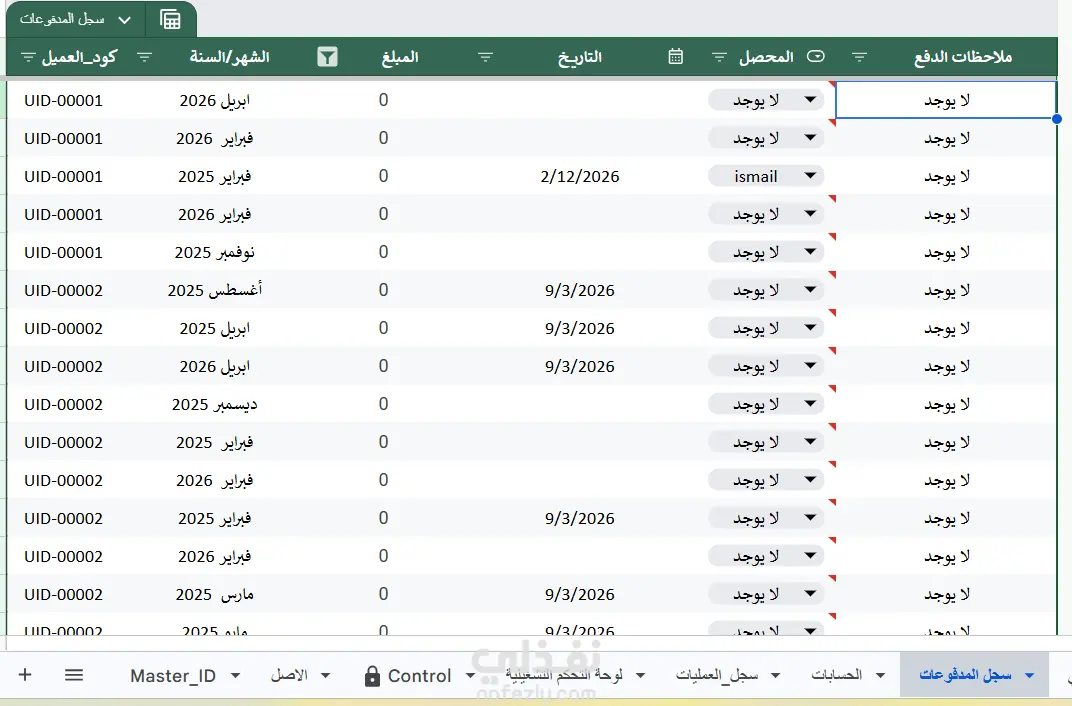Select amount 0 in نوفمبر 2025 row
This screenshot has height=706, width=1072.
384,252
